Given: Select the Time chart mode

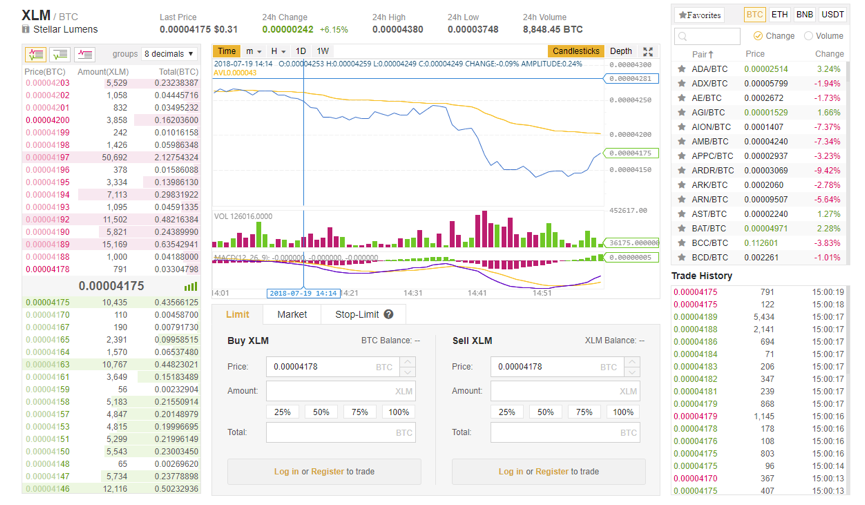Looking at the screenshot, I should pyautogui.click(x=226, y=51).
